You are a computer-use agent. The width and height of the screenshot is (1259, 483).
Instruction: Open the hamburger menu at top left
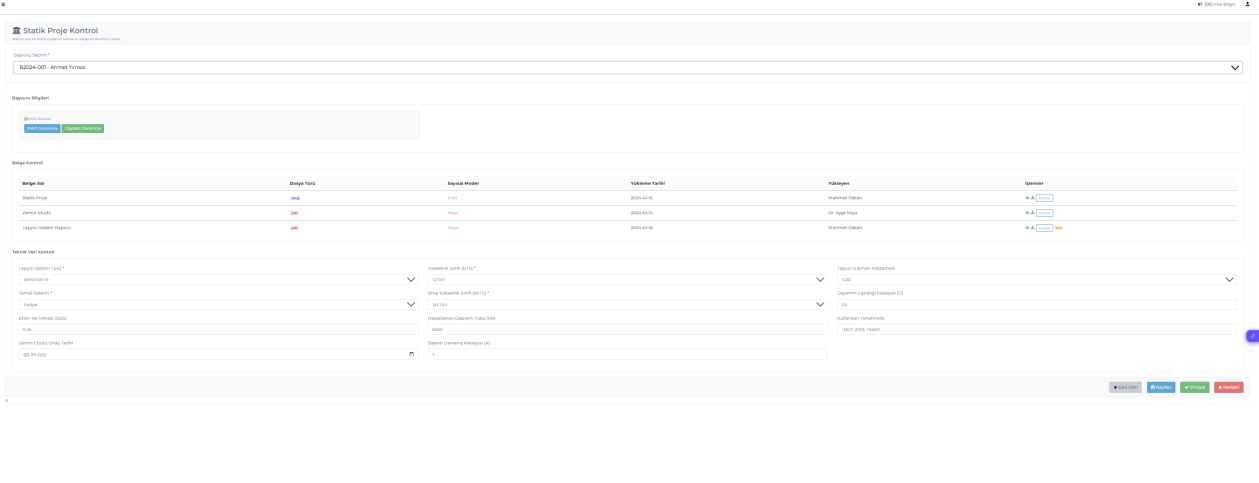[4, 4]
